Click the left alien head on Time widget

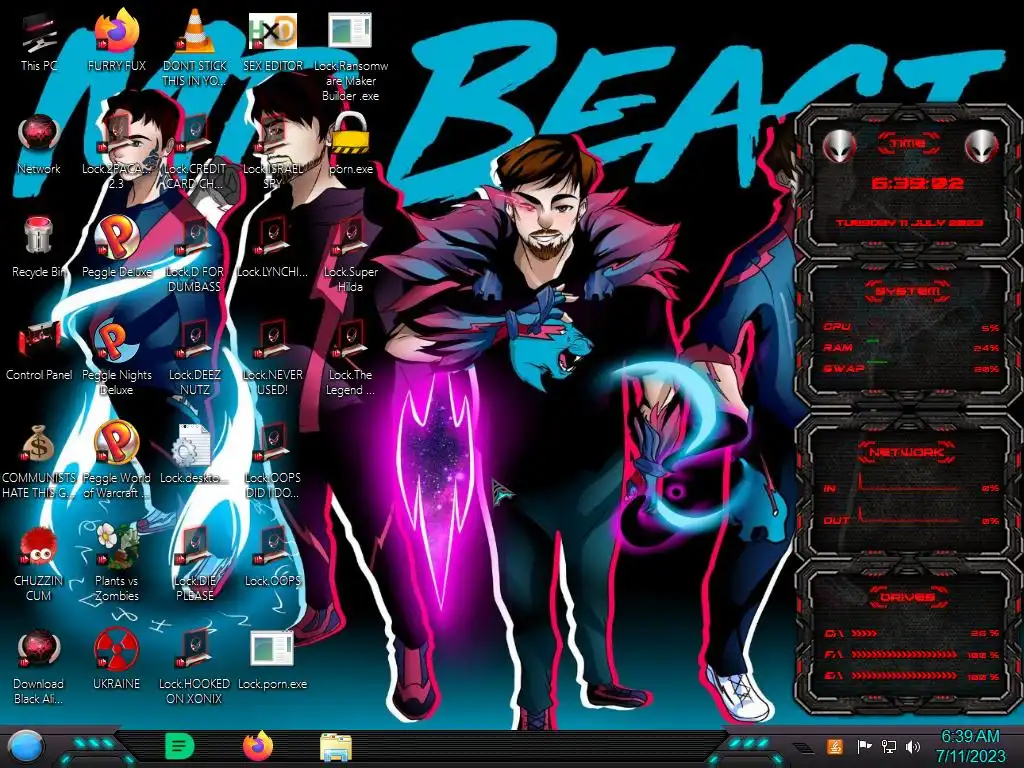coord(839,148)
